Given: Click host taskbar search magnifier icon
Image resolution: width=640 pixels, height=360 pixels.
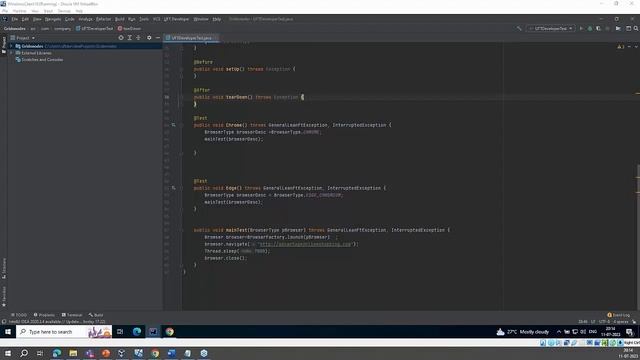Looking at the screenshot, I should click(24, 353).
